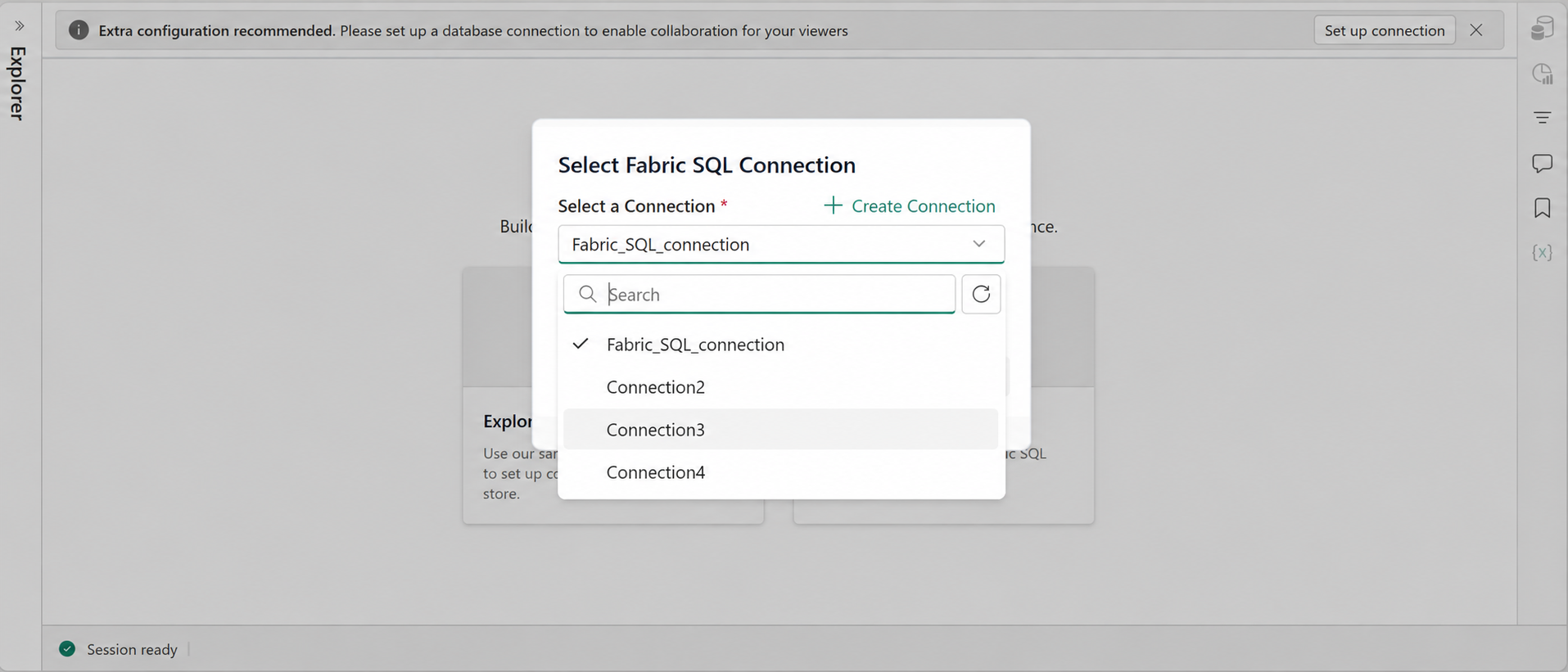Open the database icon in right sidebar
1568x672 pixels.
point(1542,29)
